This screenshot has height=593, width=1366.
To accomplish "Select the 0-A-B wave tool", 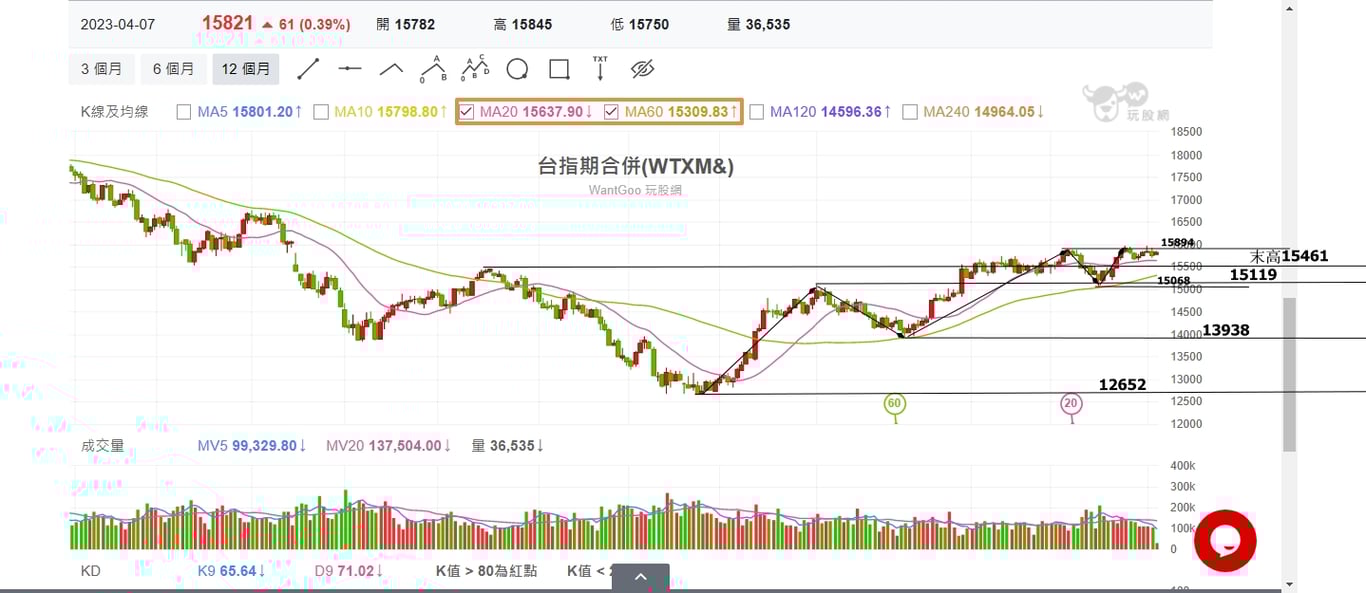I will point(433,68).
